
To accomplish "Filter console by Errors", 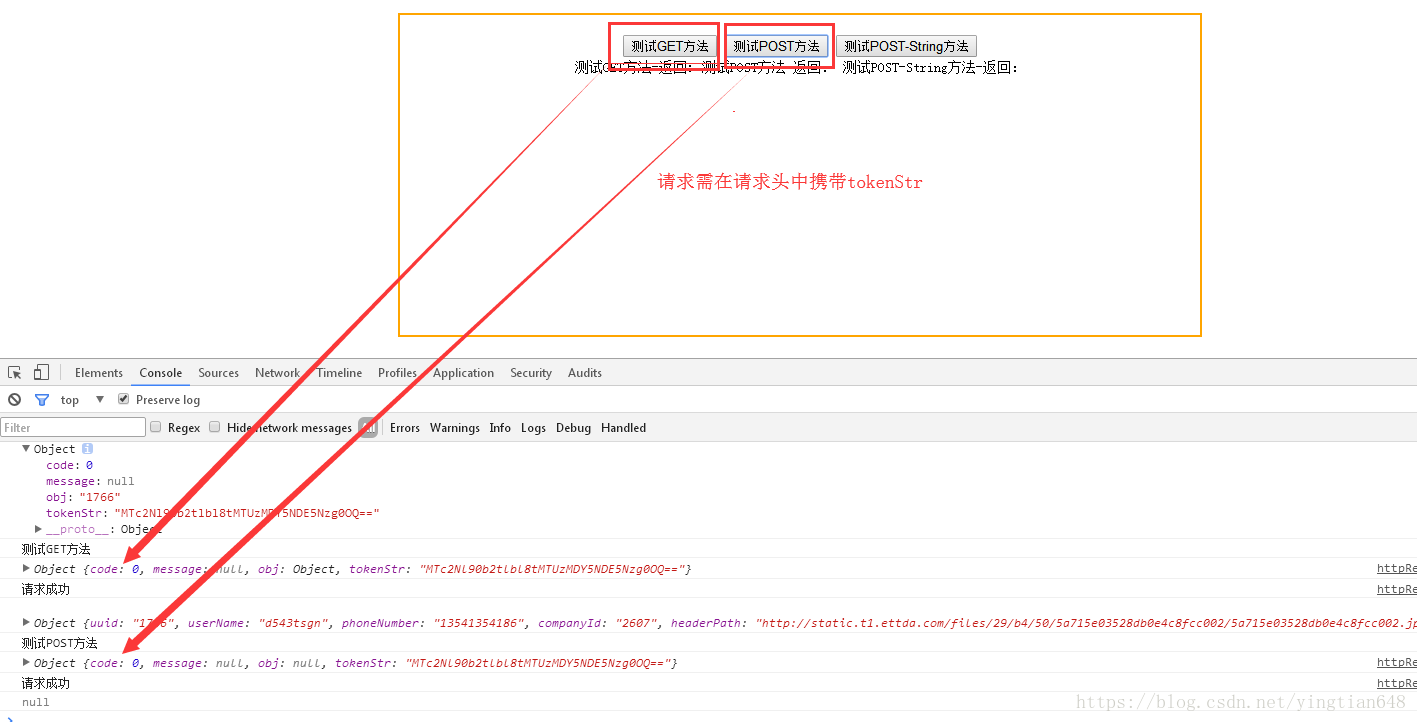I will (x=405, y=428).
